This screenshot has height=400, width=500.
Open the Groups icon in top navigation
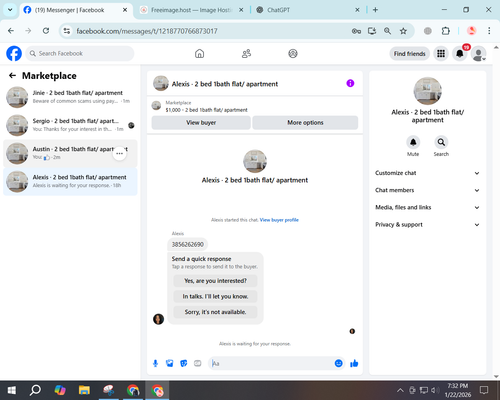coord(293,53)
